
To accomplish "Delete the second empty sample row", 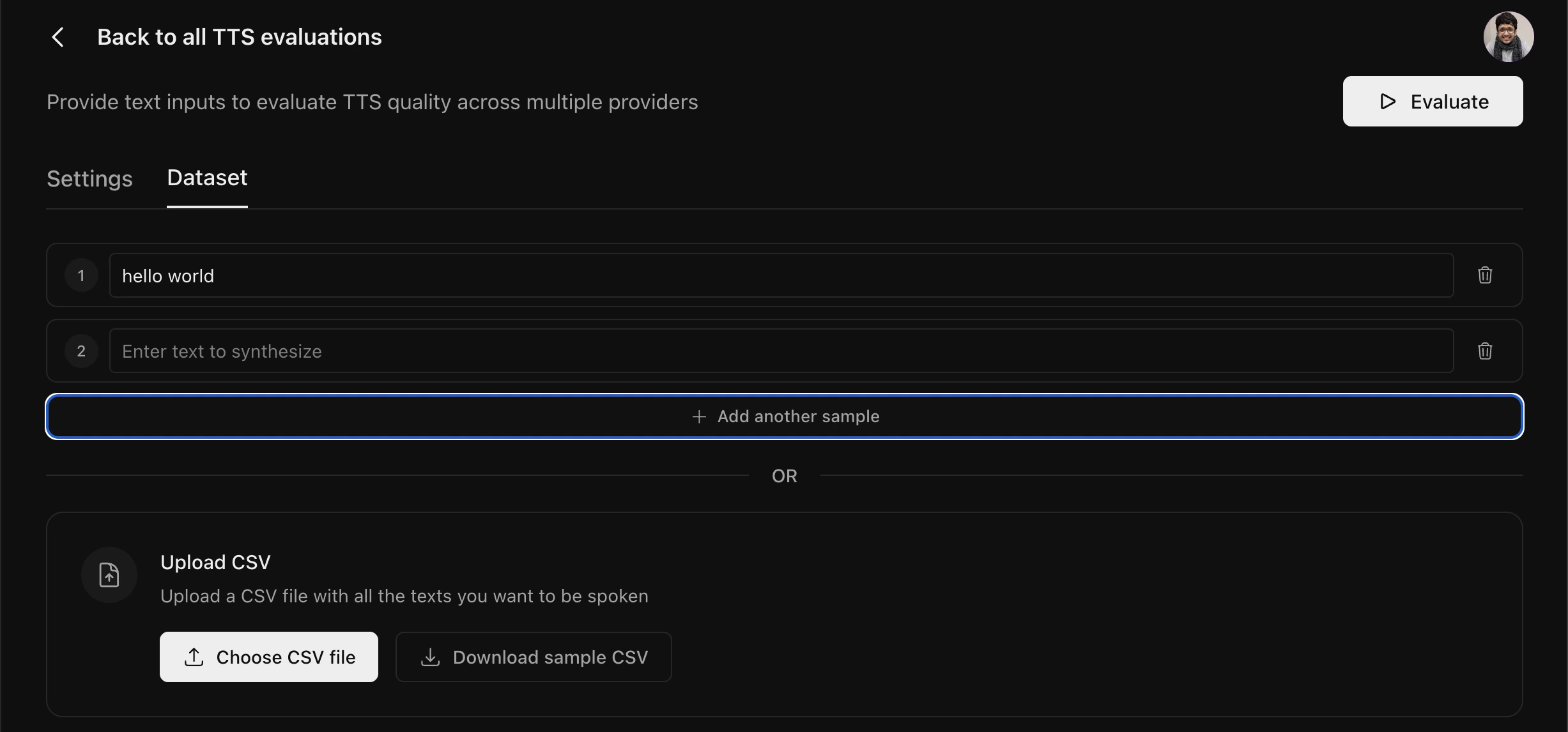I will 1485,351.
